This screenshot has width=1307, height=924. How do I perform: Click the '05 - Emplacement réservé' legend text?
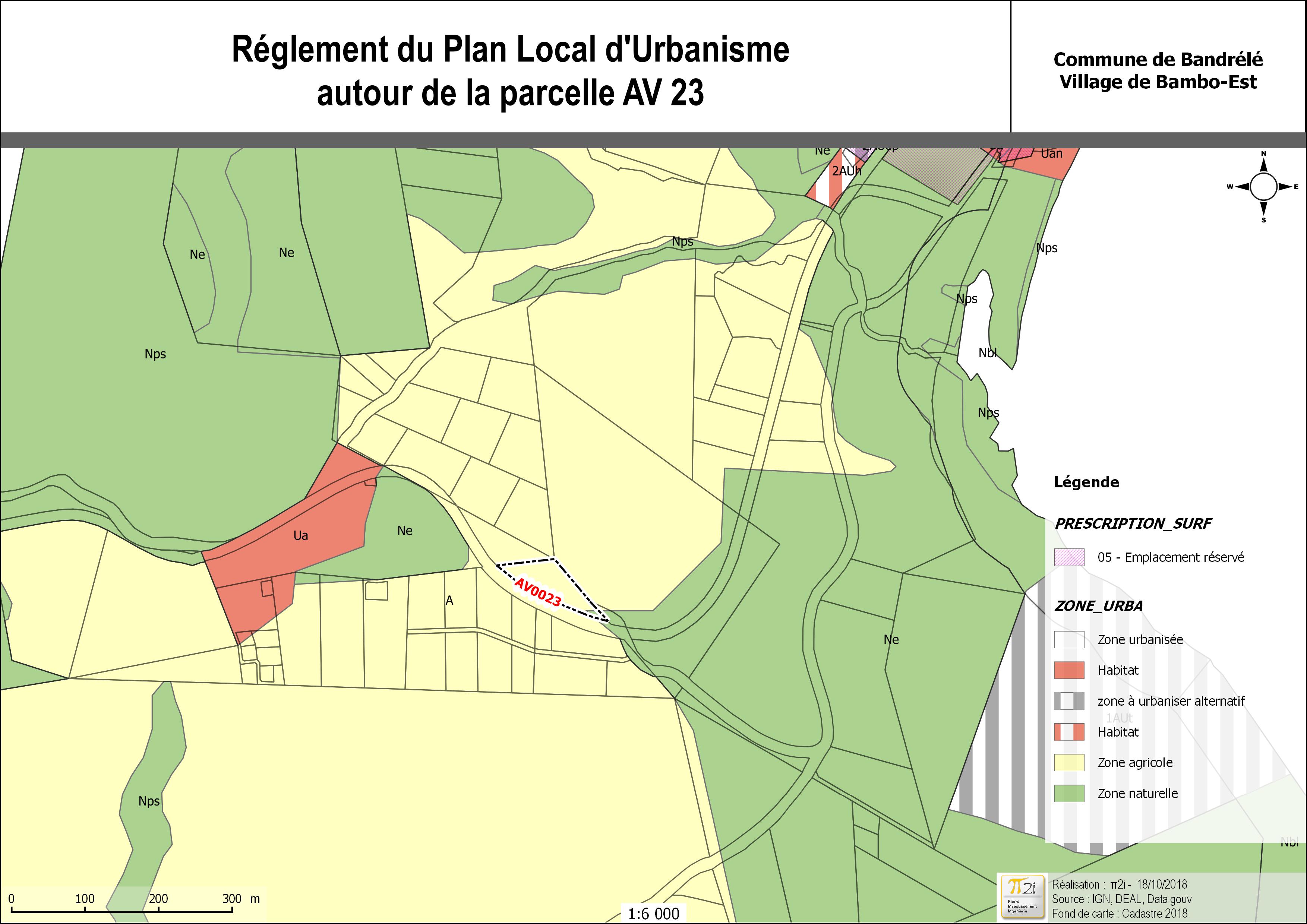point(1171,558)
